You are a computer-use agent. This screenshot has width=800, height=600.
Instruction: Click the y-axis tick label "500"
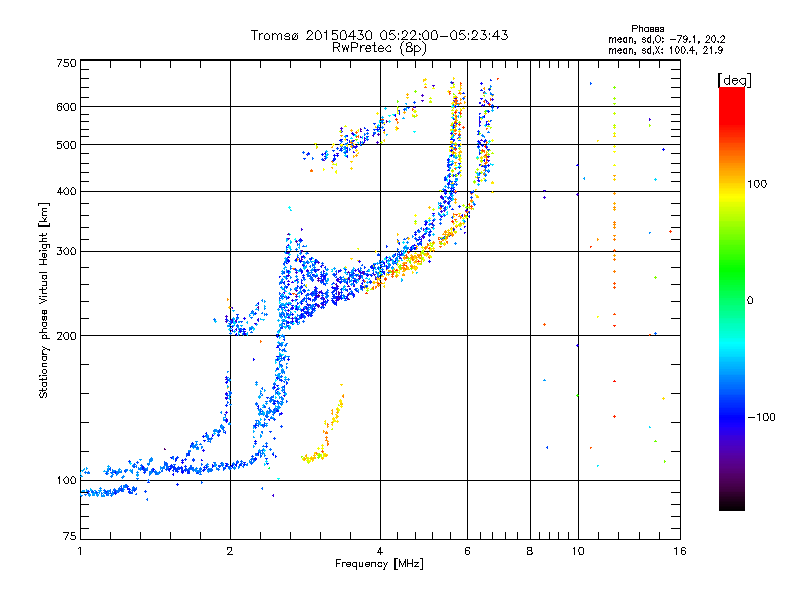pyautogui.click(x=67, y=145)
